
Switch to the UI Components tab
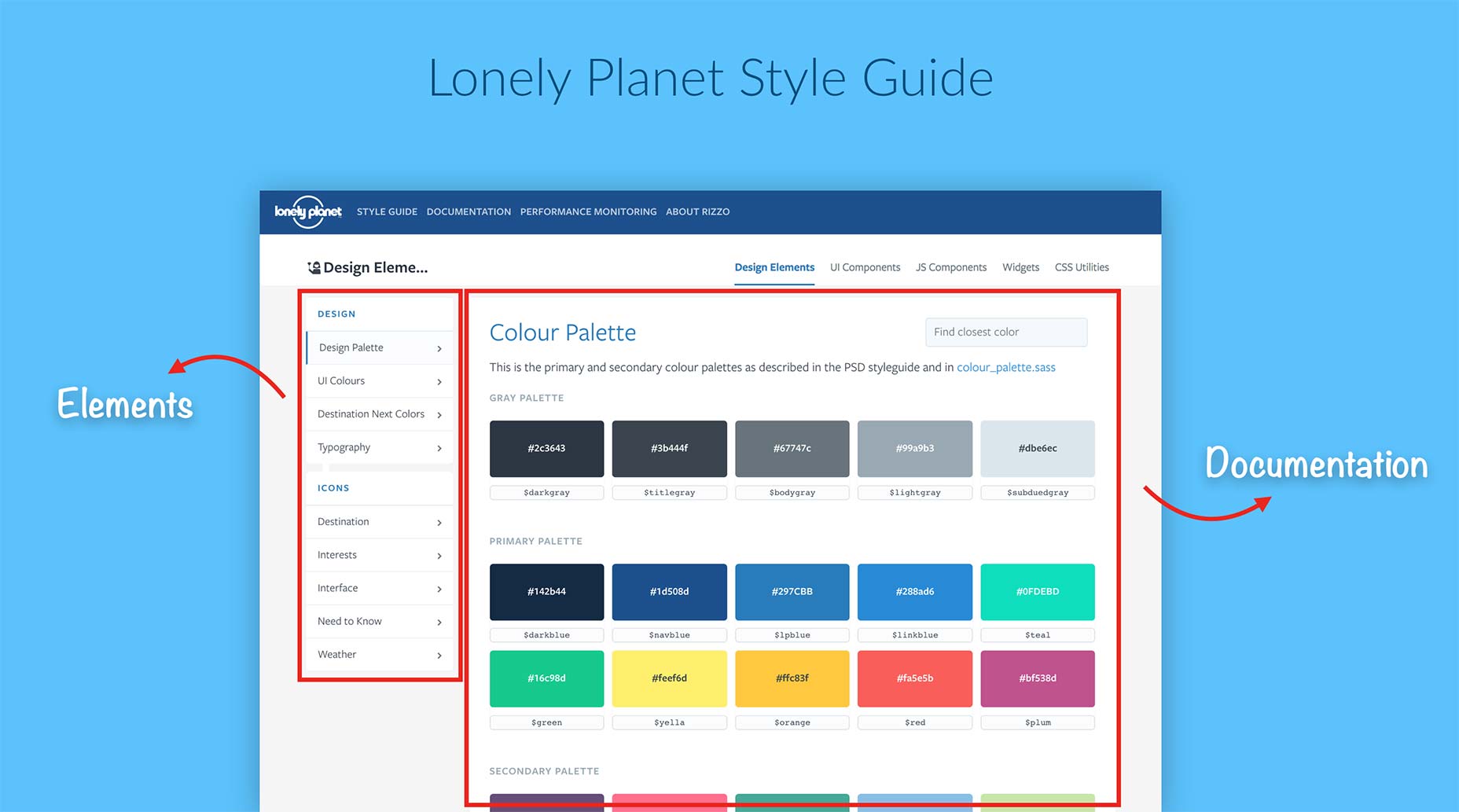point(865,267)
